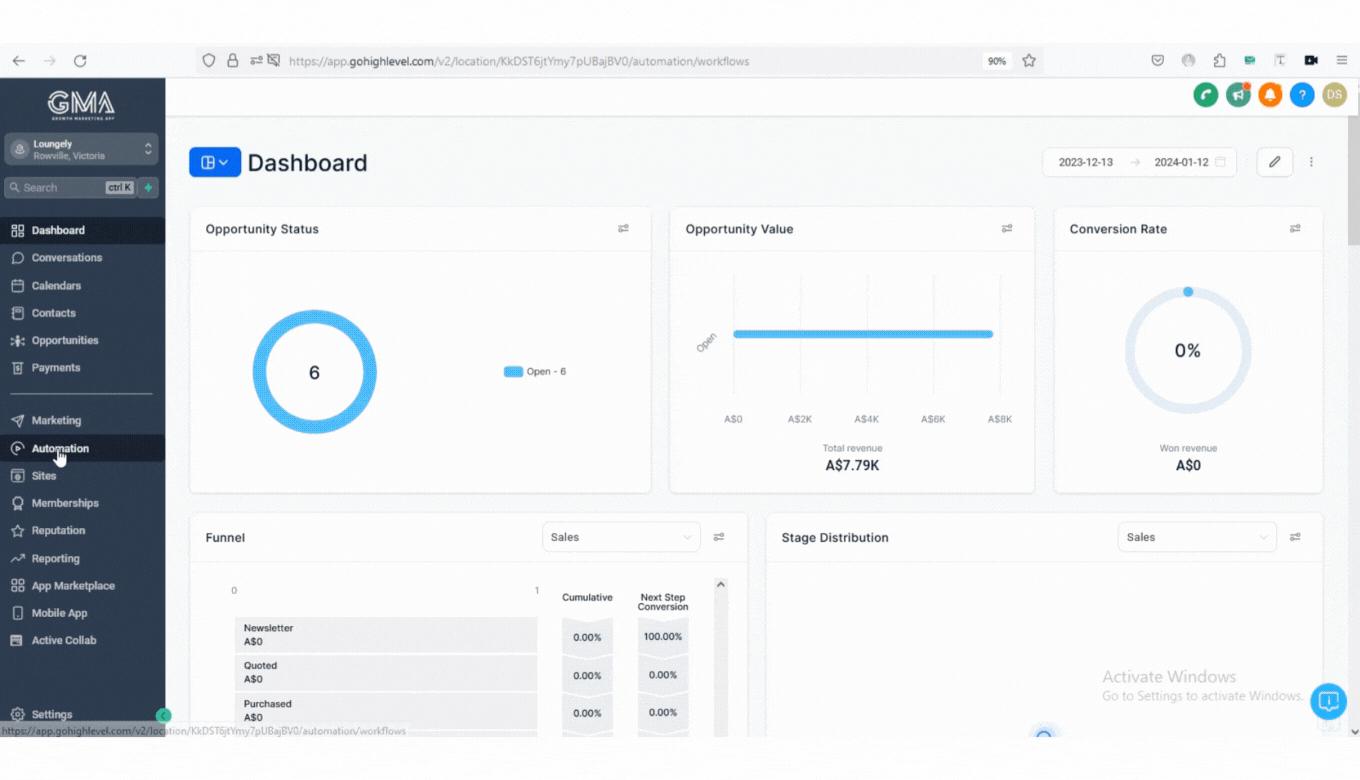Expand the blue dashboard selector dropdown
The image size is (1360, 780).
pos(215,162)
